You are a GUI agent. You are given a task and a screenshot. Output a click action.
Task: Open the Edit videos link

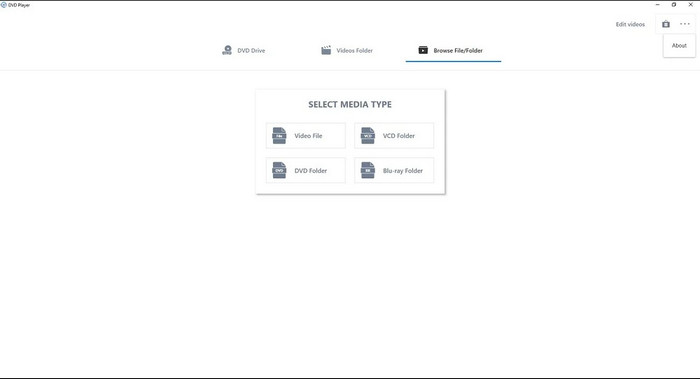coord(630,25)
